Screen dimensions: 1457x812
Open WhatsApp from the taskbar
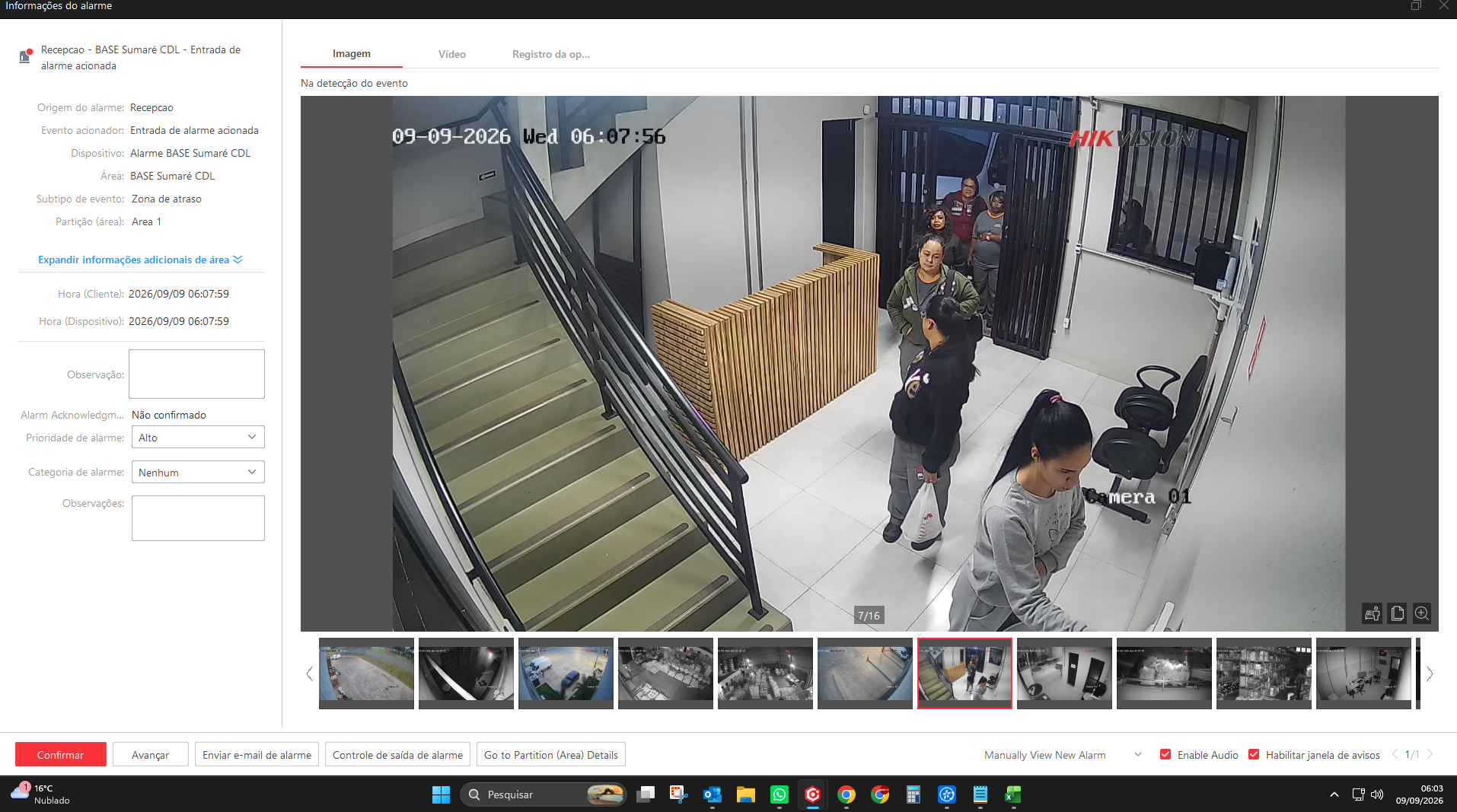point(780,794)
